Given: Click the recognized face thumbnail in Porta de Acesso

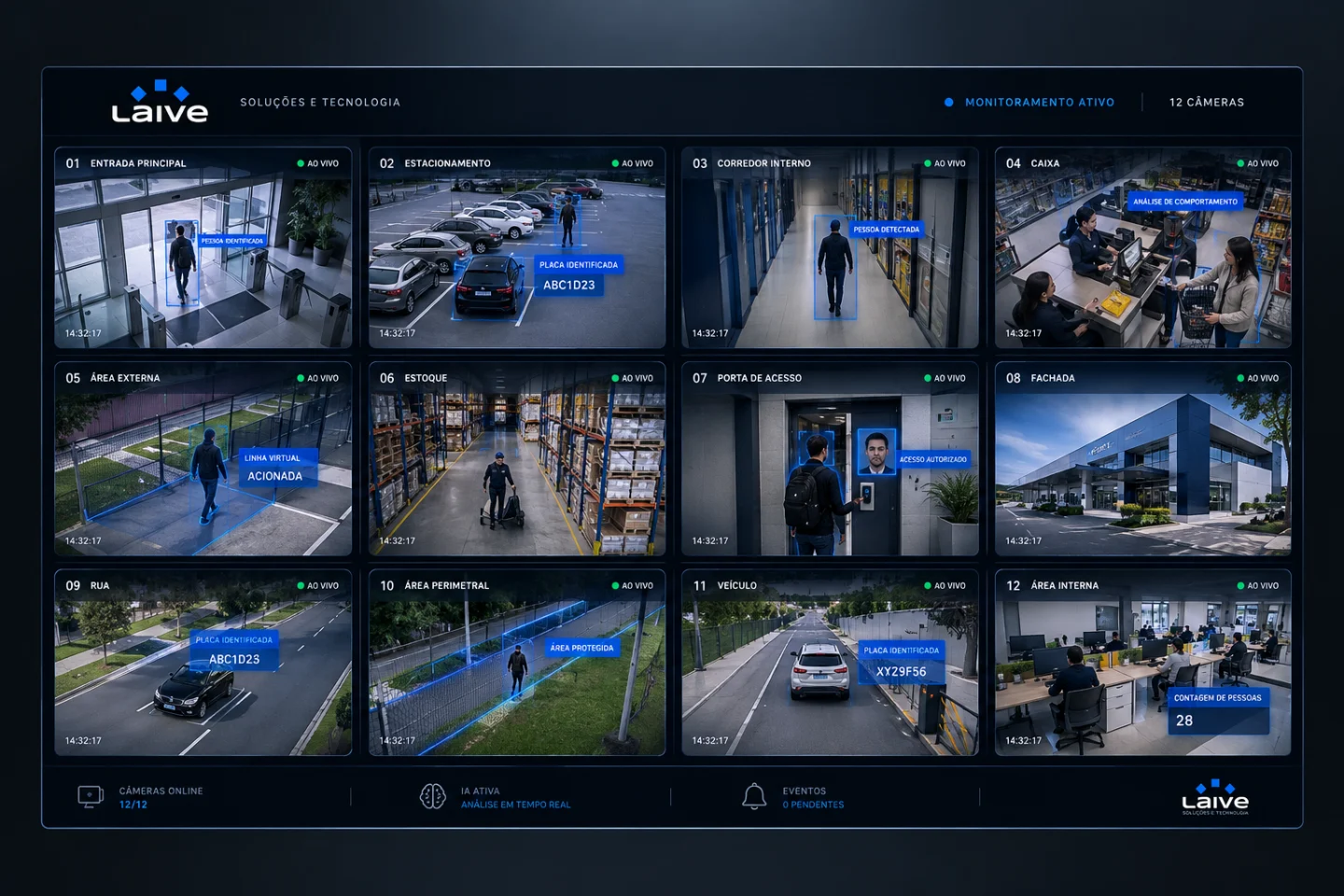Looking at the screenshot, I should [876, 452].
